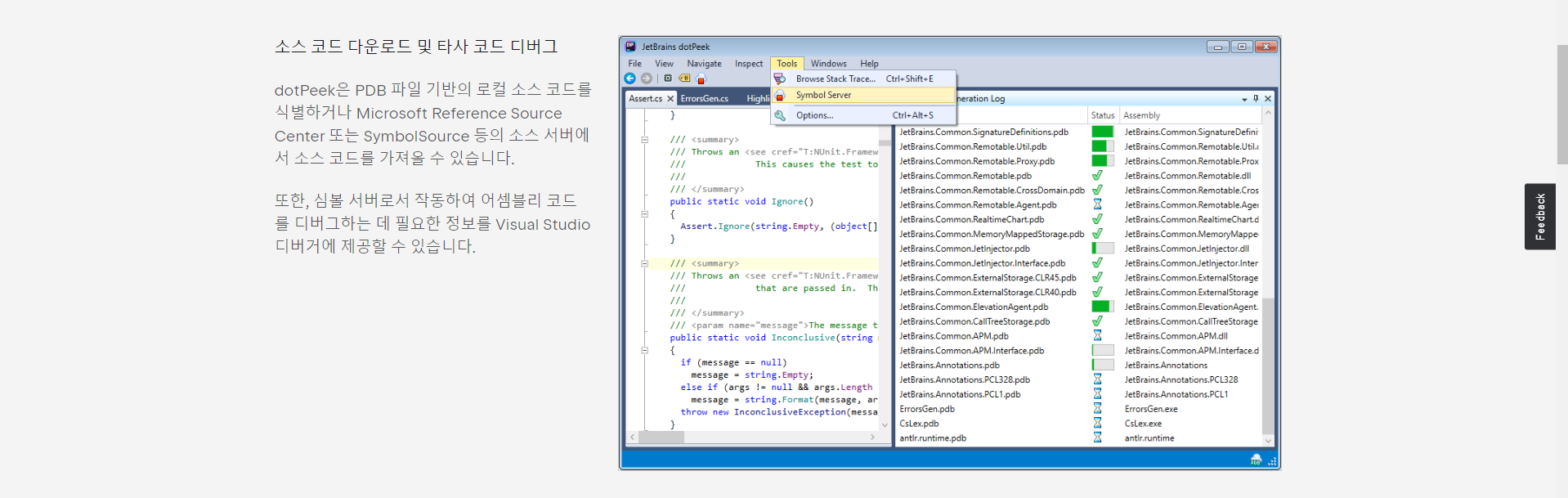Click hourglass status for Remotable.Agent.pdb

[x=1097, y=204]
